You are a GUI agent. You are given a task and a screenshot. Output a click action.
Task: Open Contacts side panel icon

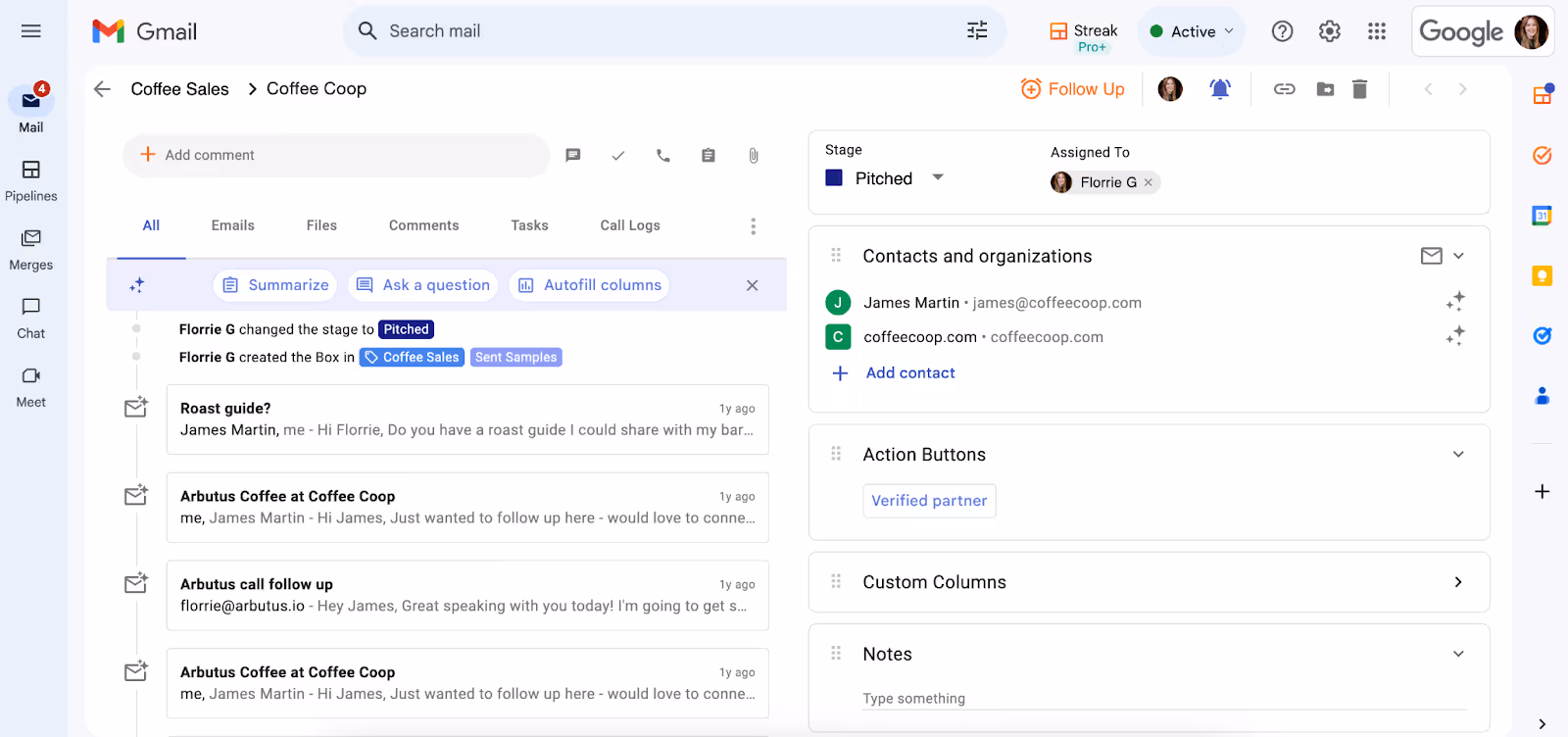click(1542, 396)
